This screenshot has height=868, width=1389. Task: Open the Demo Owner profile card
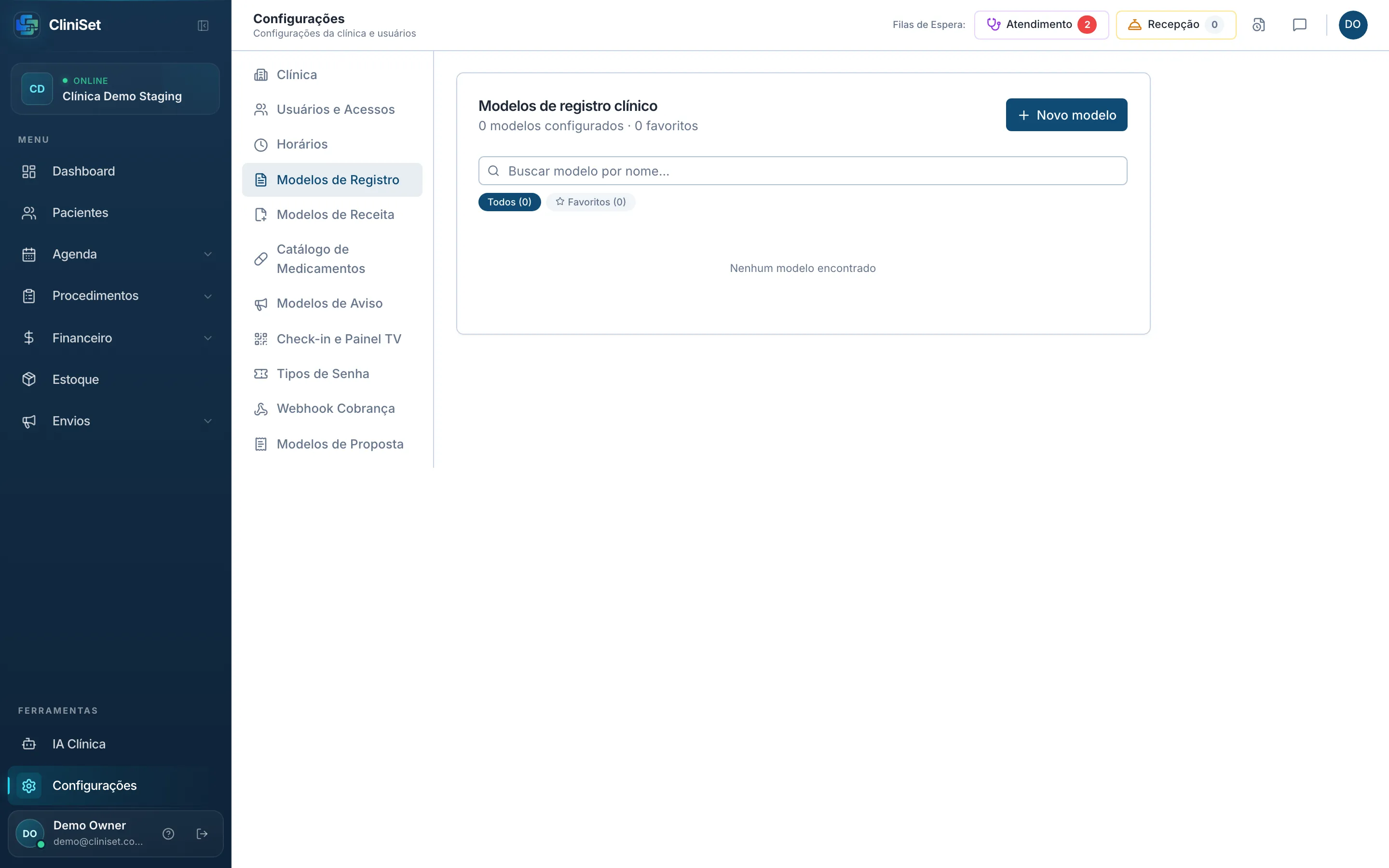pos(115,834)
